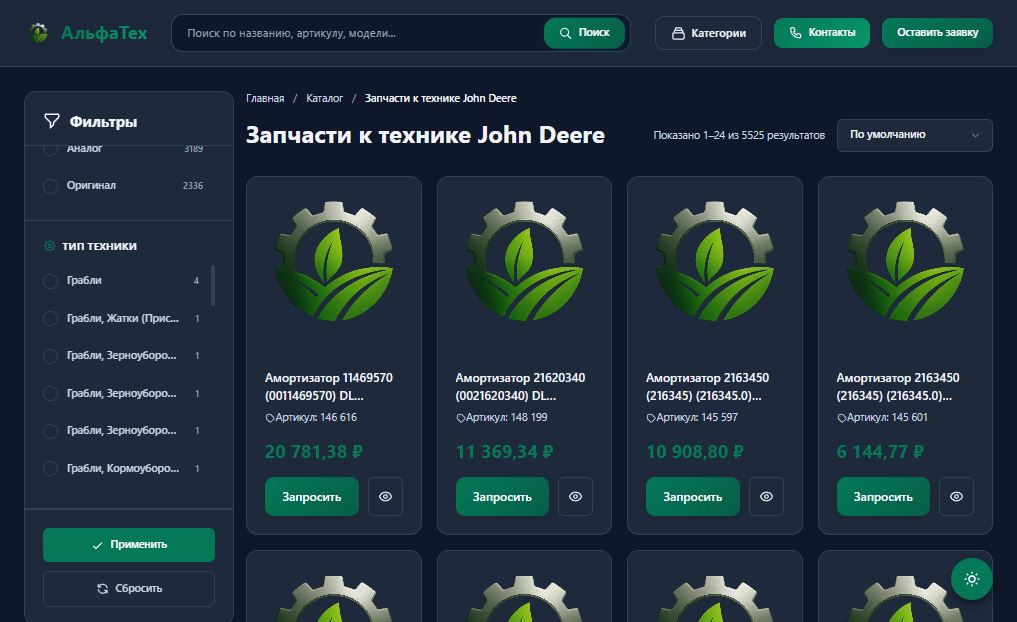The width and height of the screenshot is (1017, 622).
Task: Go to Каталог breadcrumb
Action: [324, 98]
